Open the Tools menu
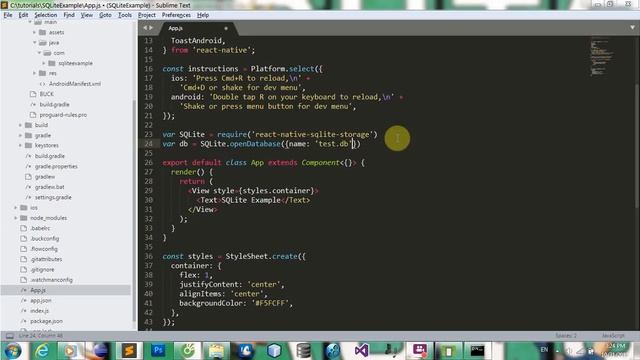Screen dimensions: 640x360 coord(125,15)
